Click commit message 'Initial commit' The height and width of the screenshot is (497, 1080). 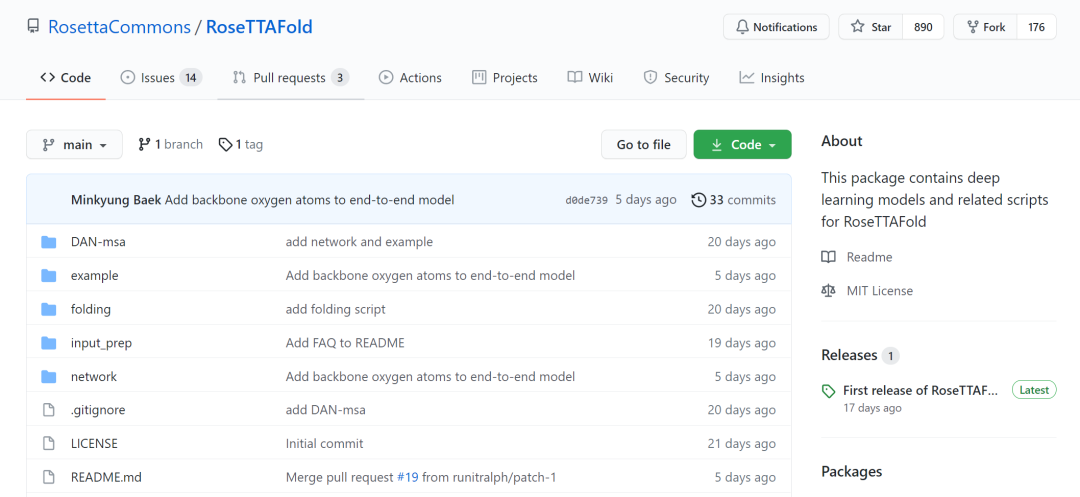click(324, 444)
